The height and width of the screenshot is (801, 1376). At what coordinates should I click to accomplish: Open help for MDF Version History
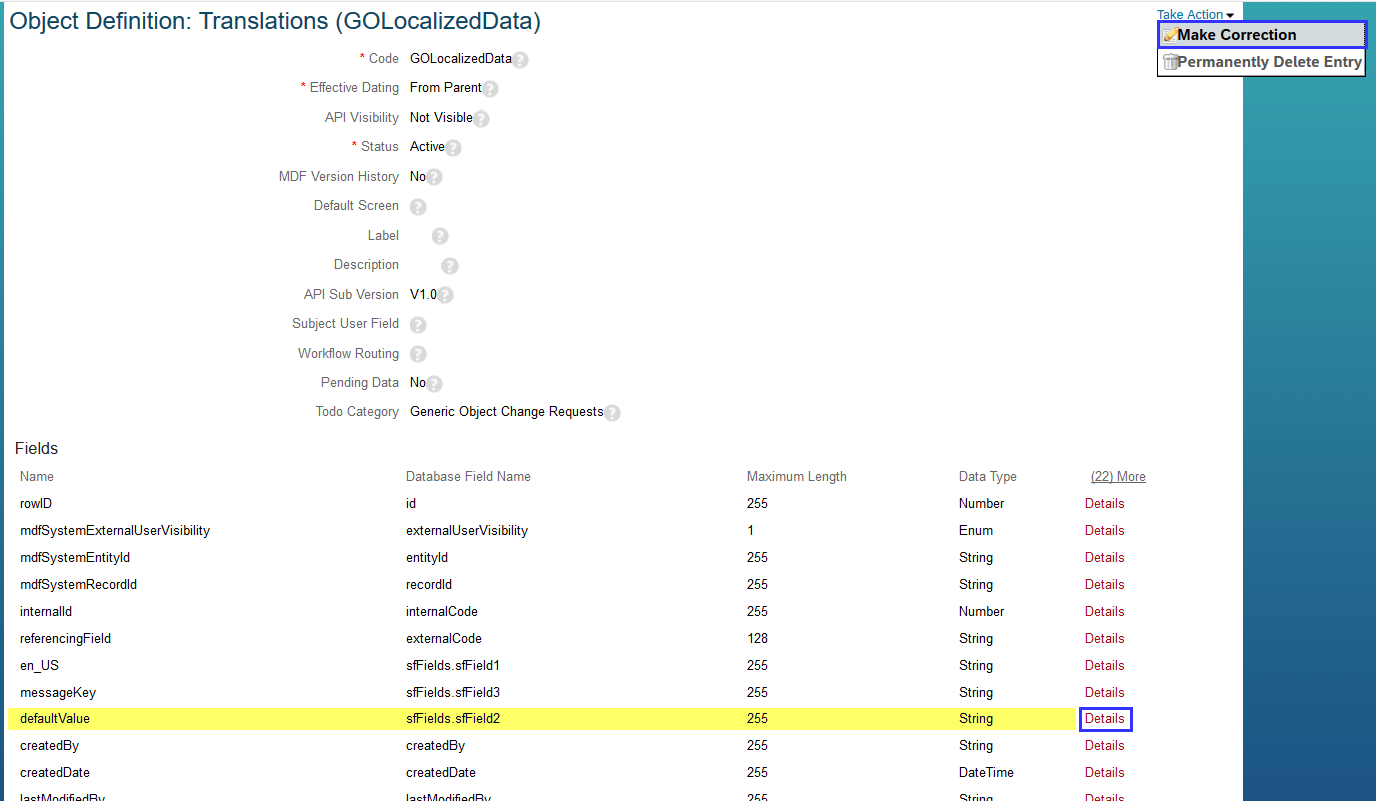tap(434, 177)
